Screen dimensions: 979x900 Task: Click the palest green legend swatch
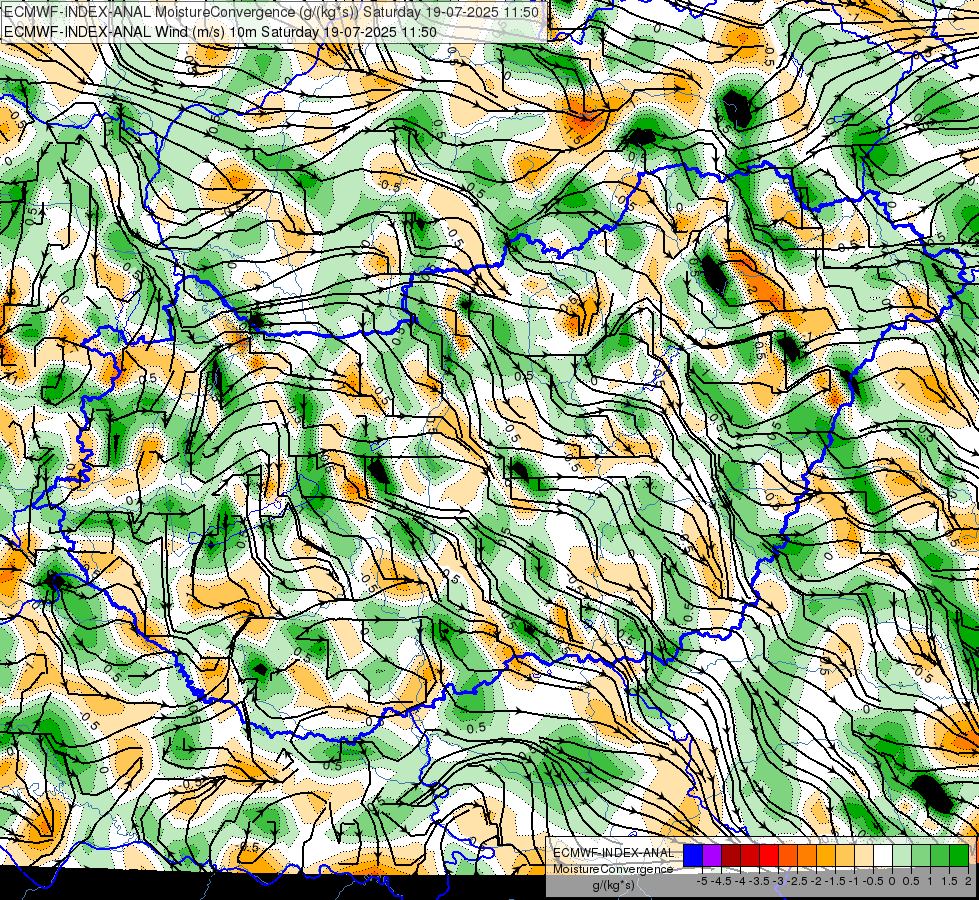coord(902,855)
